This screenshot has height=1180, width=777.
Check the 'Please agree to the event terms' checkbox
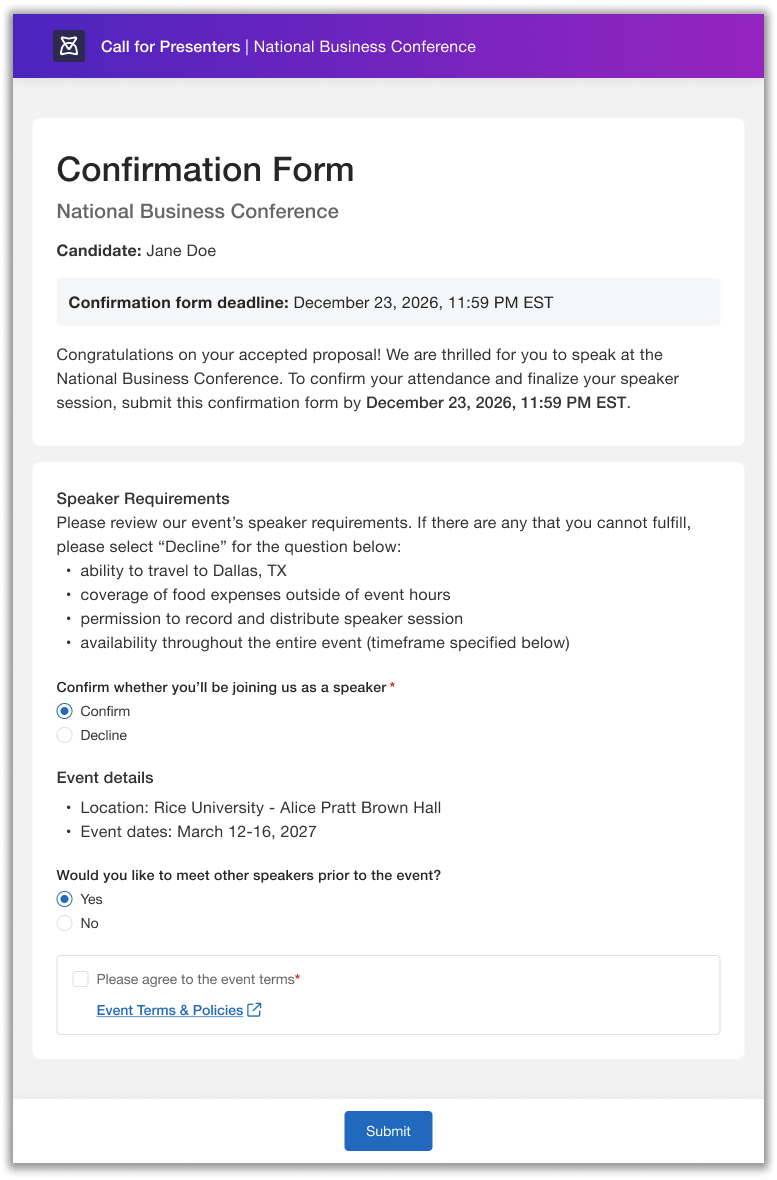click(80, 979)
